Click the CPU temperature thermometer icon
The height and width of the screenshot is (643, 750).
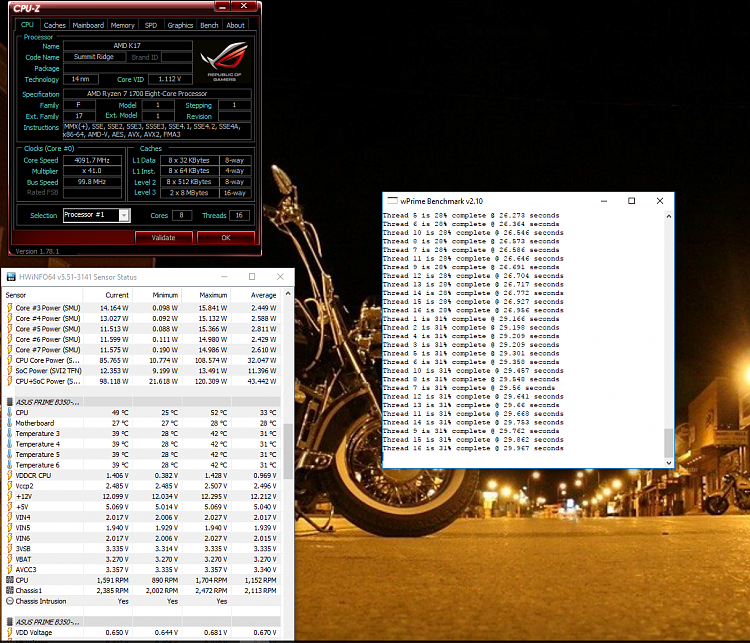pos(9,412)
